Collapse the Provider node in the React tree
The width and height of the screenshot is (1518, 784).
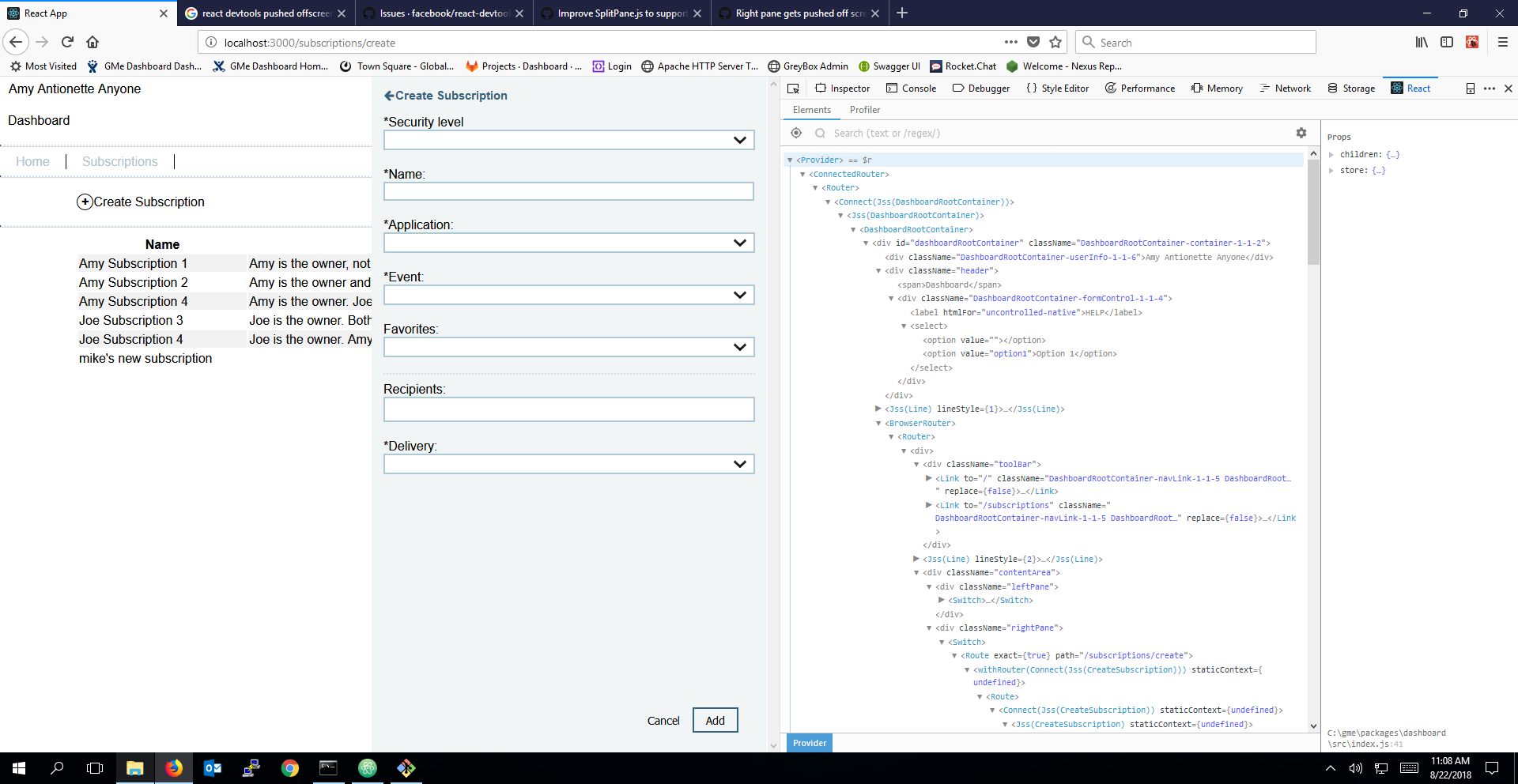(790, 160)
